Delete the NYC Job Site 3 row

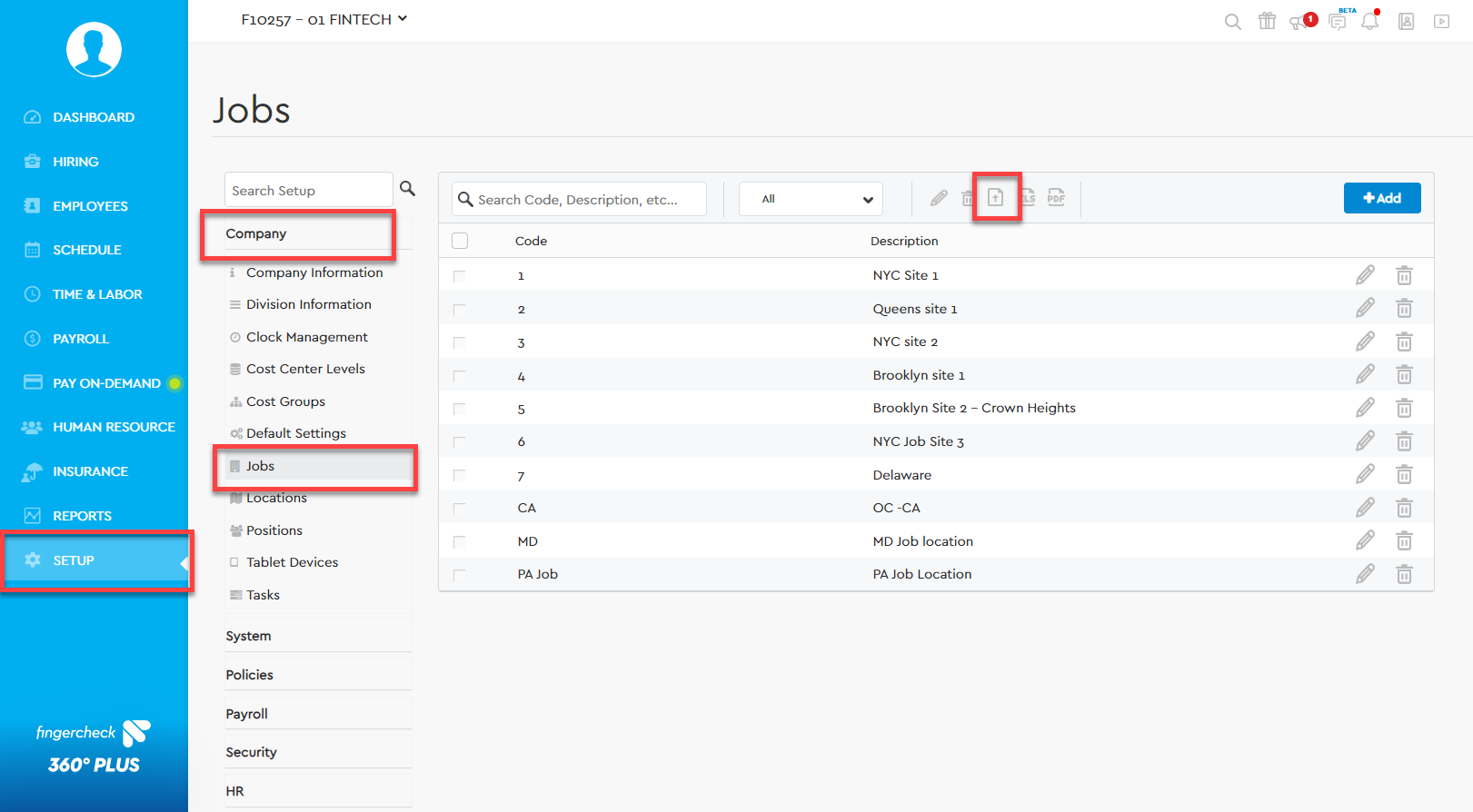1404,441
